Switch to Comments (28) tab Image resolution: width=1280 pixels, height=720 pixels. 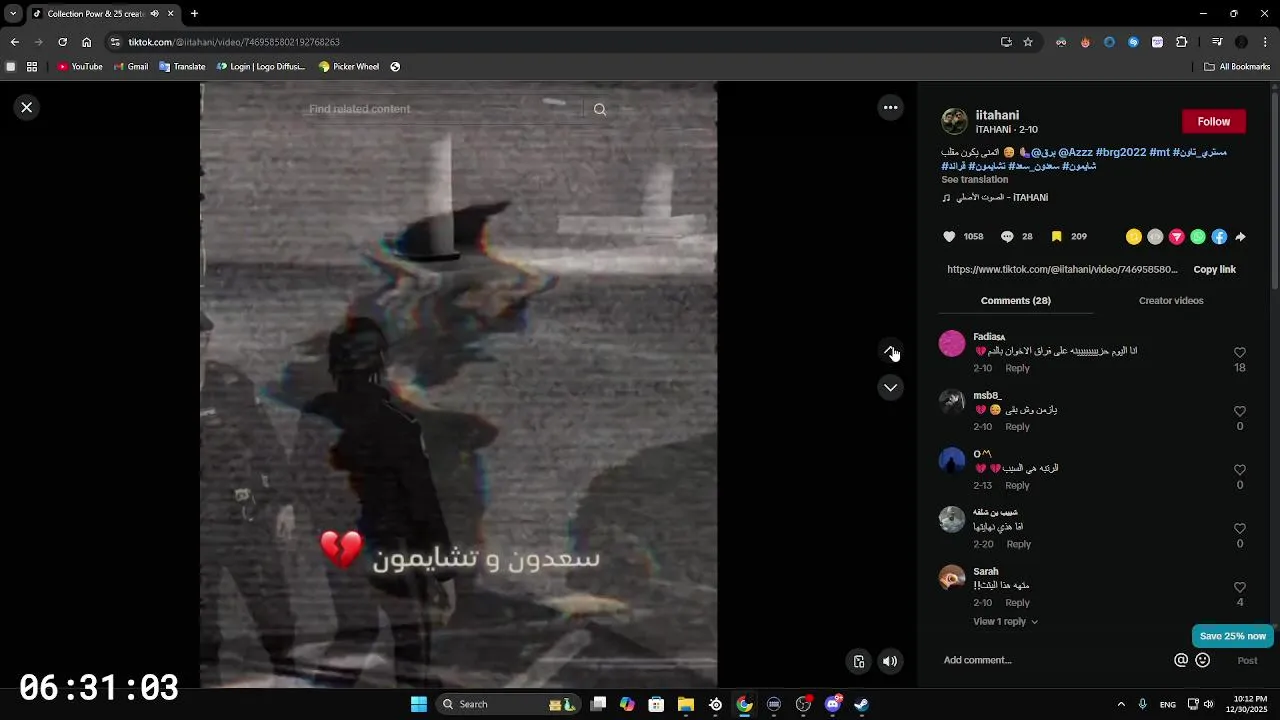[x=1015, y=301]
